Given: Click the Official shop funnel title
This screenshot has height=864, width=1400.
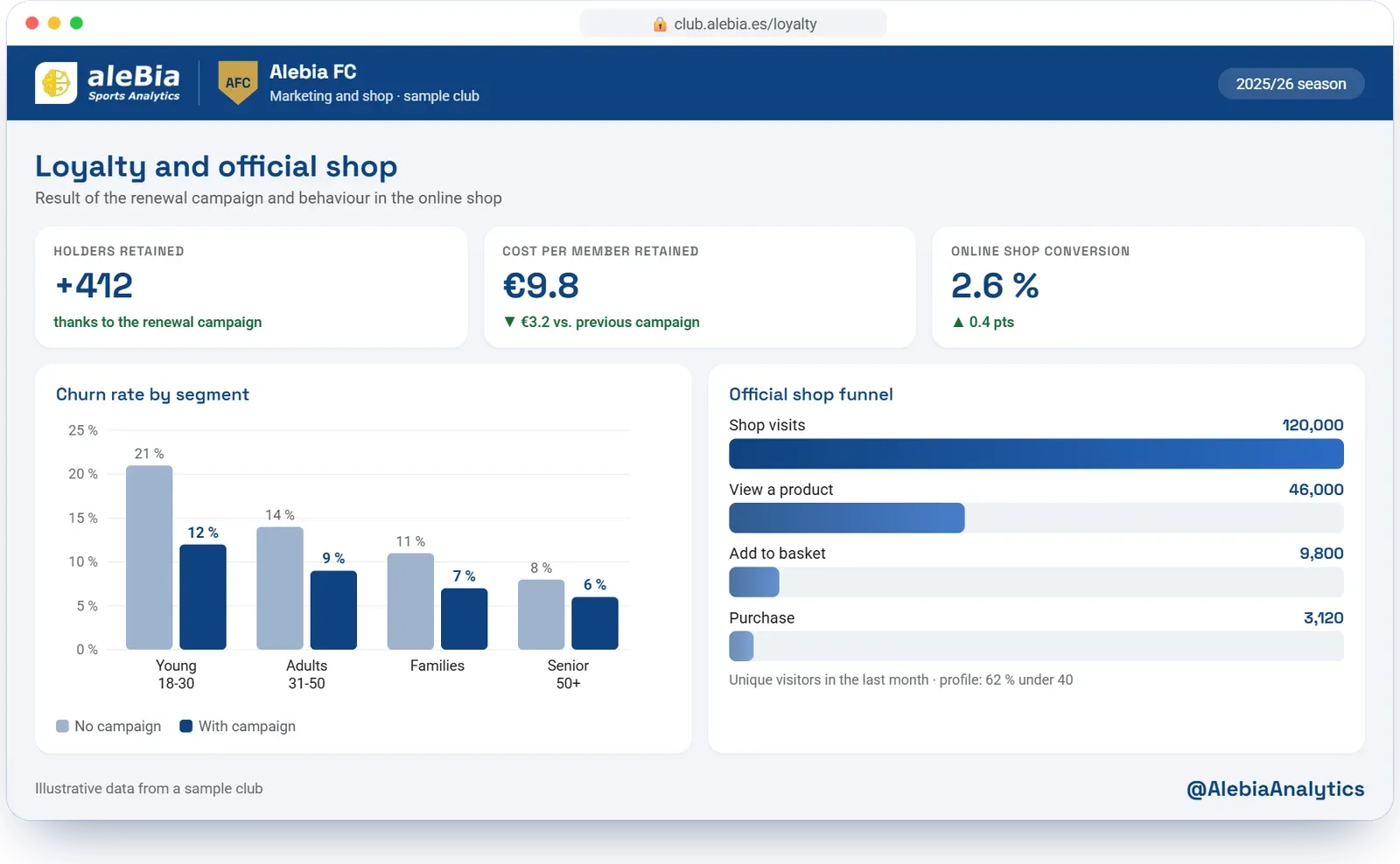Looking at the screenshot, I should (811, 394).
